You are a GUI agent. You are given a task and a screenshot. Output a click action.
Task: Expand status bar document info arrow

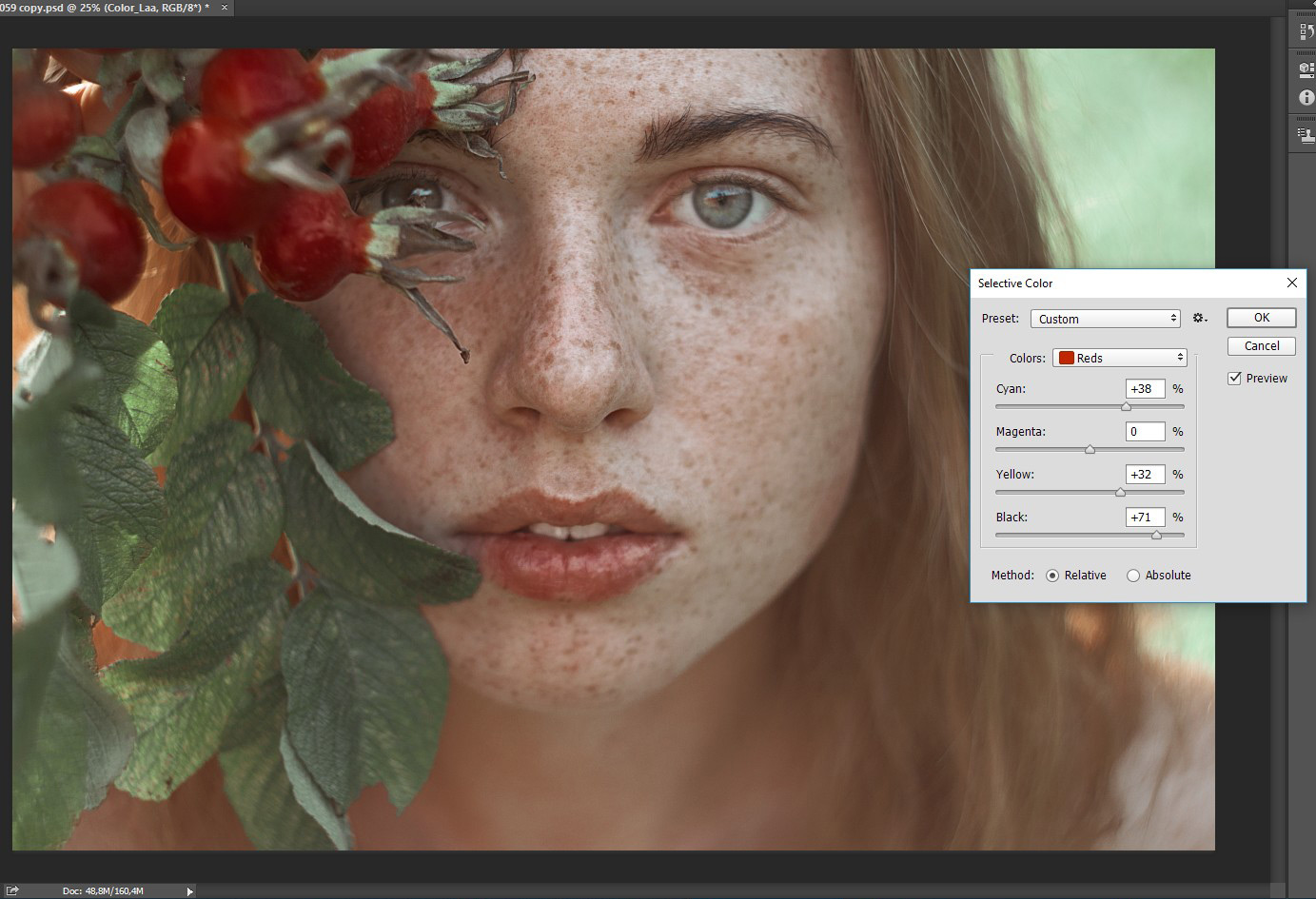point(189,891)
